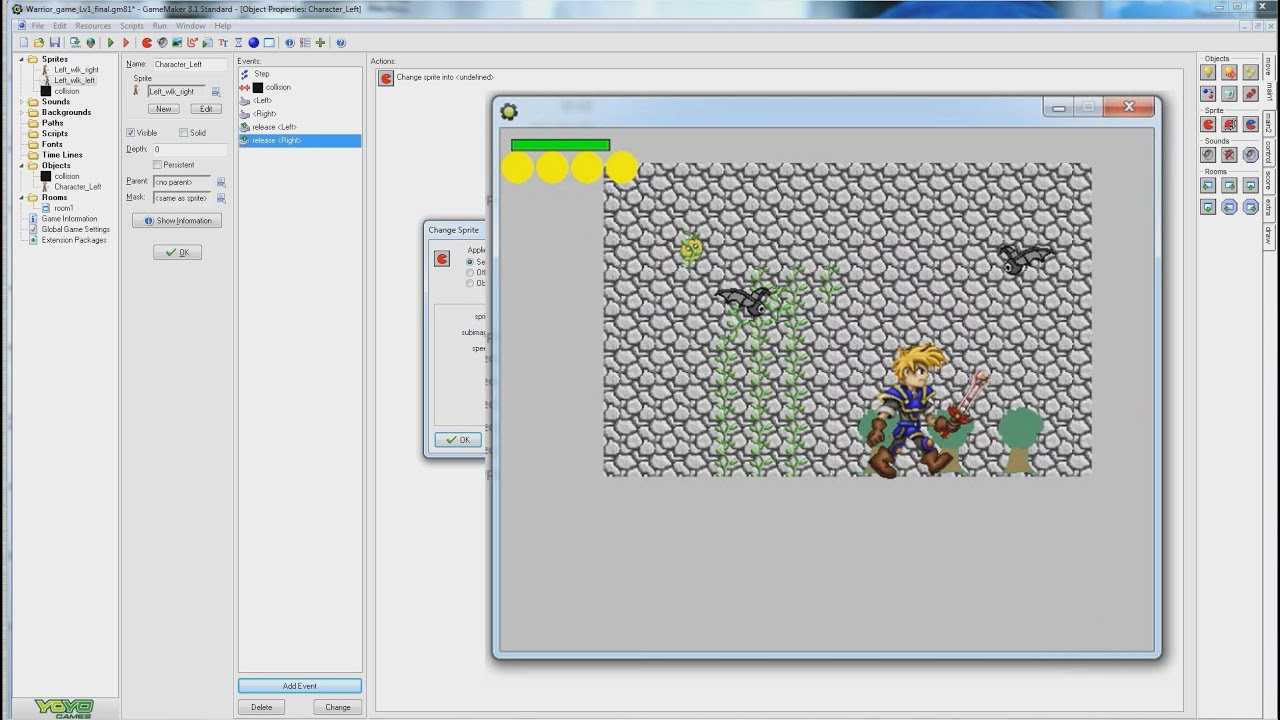Switch to the control actions tab
This screenshot has width=1280, height=720.
[1268, 152]
